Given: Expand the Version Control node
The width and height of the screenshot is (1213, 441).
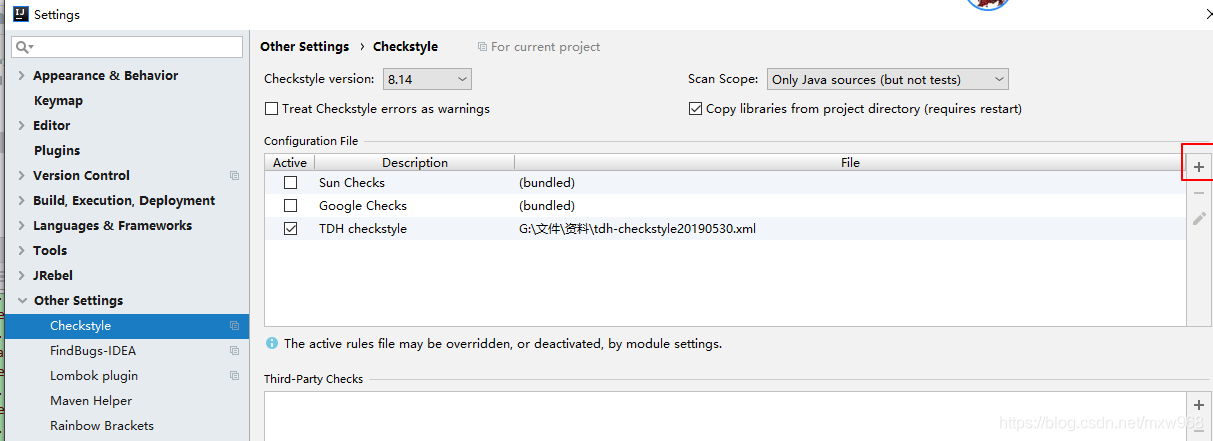Looking at the screenshot, I should (x=22, y=176).
